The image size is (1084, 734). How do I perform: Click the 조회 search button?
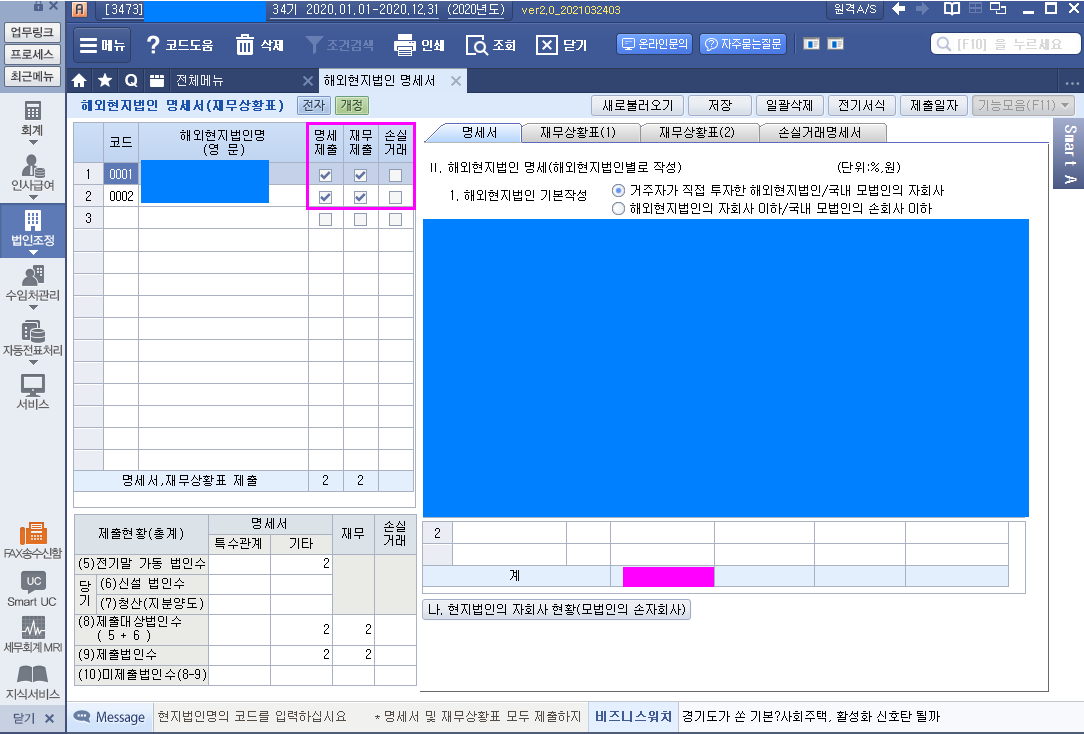click(x=491, y=45)
